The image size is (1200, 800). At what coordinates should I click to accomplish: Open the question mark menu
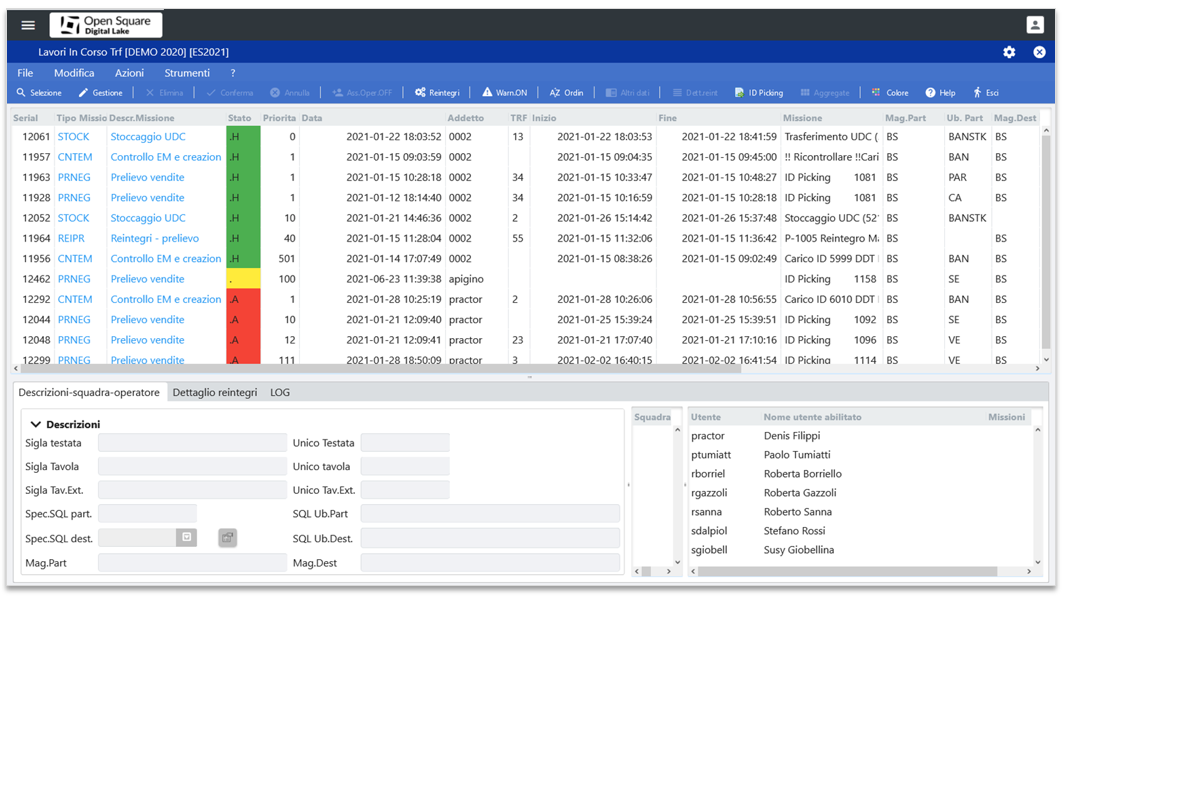tap(233, 73)
